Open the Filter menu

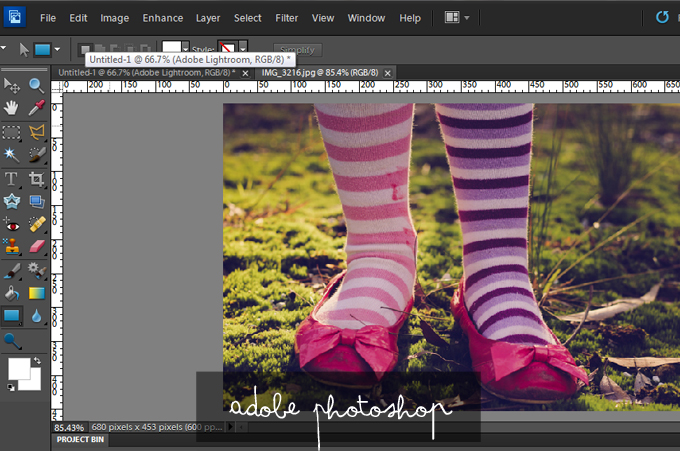[287, 18]
